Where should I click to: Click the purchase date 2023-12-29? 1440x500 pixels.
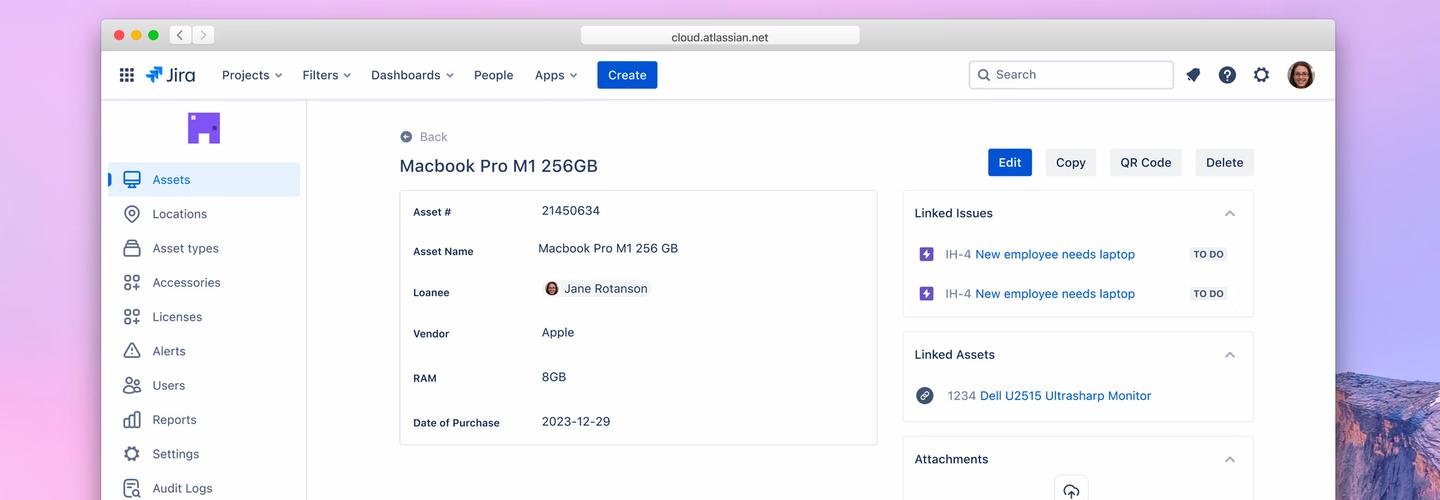pos(576,422)
